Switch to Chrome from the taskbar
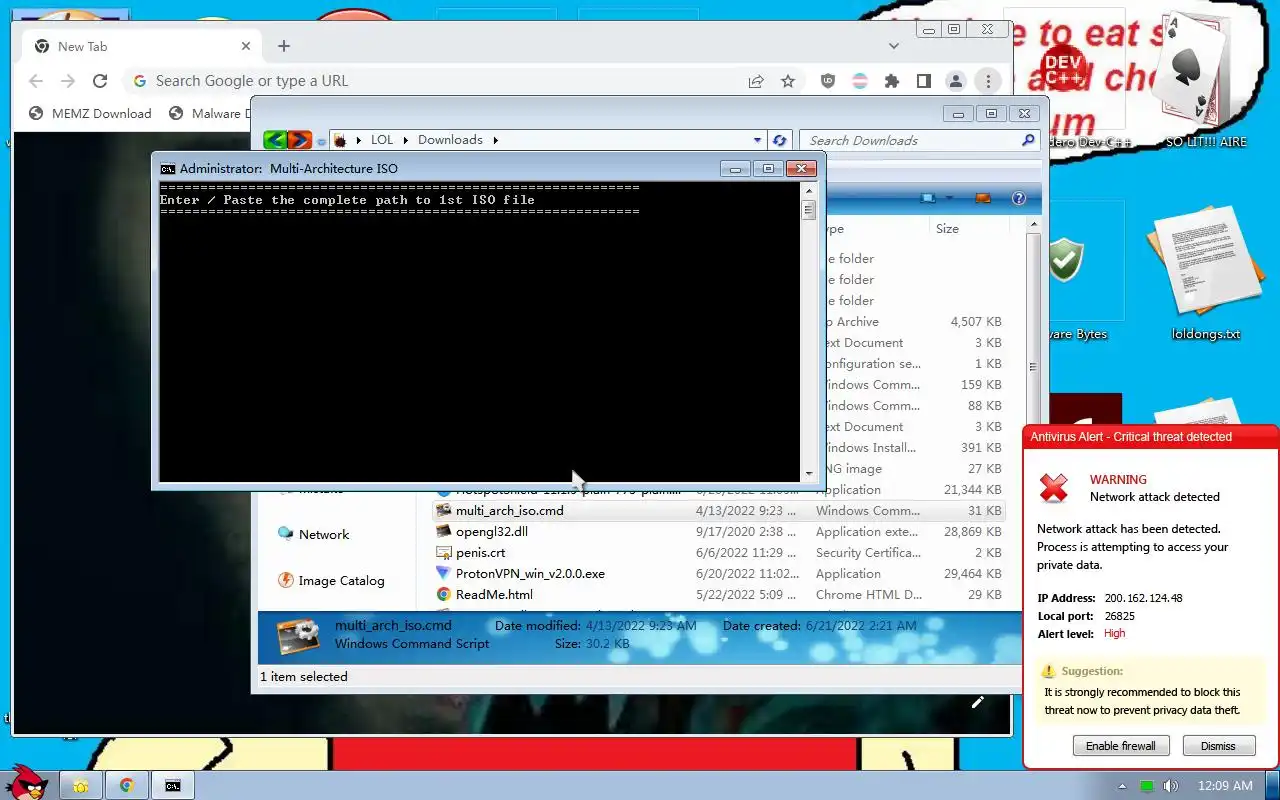 click(x=127, y=786)
